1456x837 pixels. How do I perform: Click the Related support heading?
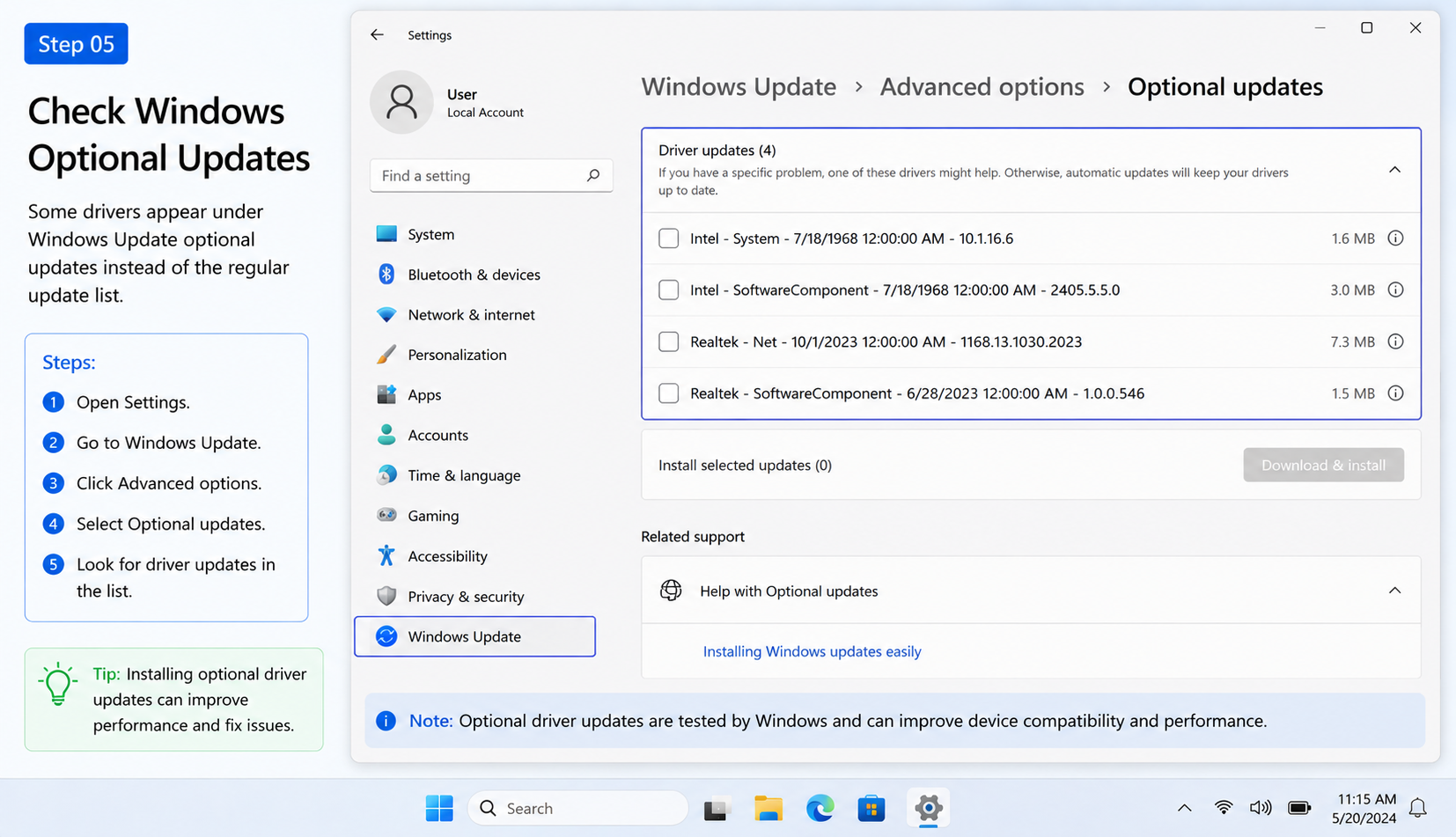click(693, 536)
